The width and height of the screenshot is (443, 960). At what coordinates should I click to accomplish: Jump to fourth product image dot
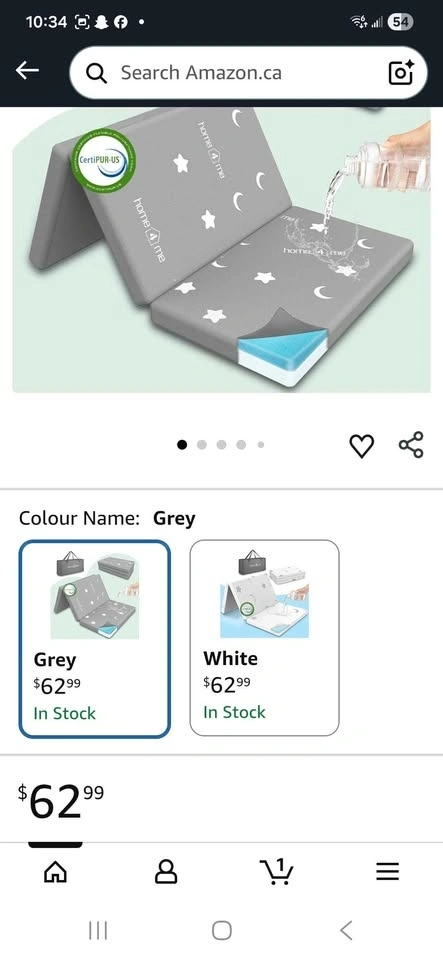[x=241, y=445]
